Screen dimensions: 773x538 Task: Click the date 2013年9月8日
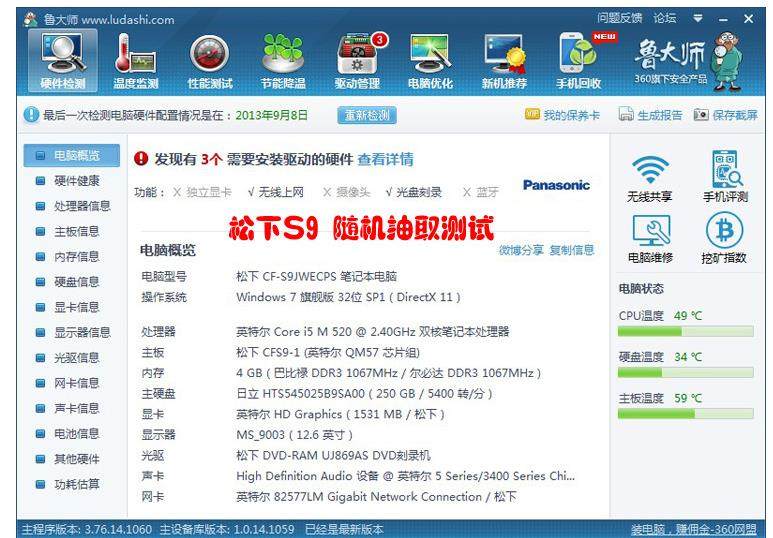click(272, 115)
